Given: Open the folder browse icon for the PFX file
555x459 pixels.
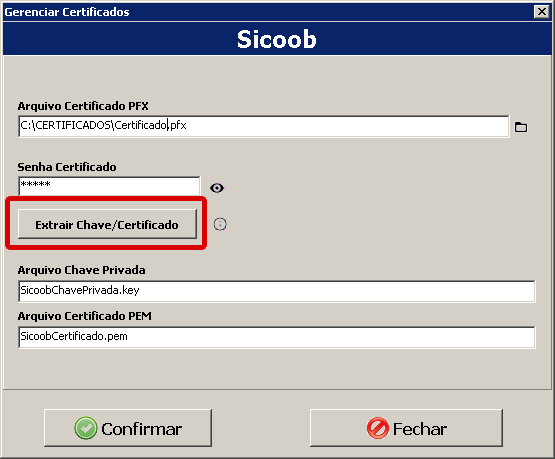Looking at the screenshot, I should pyautogui.click(x=521, y=127).
